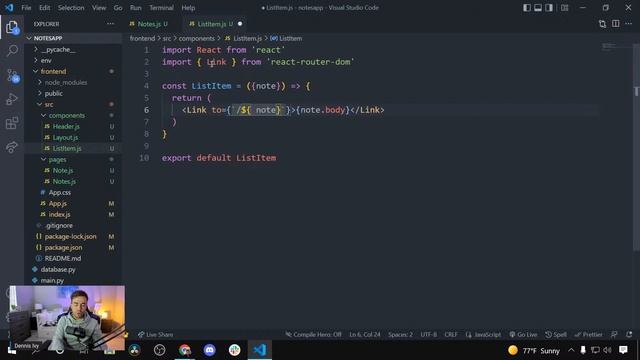Change the CRLF line ending setting
Image resolution: width=640 pixels, height=360 pixels.
[x=451, y=335]
